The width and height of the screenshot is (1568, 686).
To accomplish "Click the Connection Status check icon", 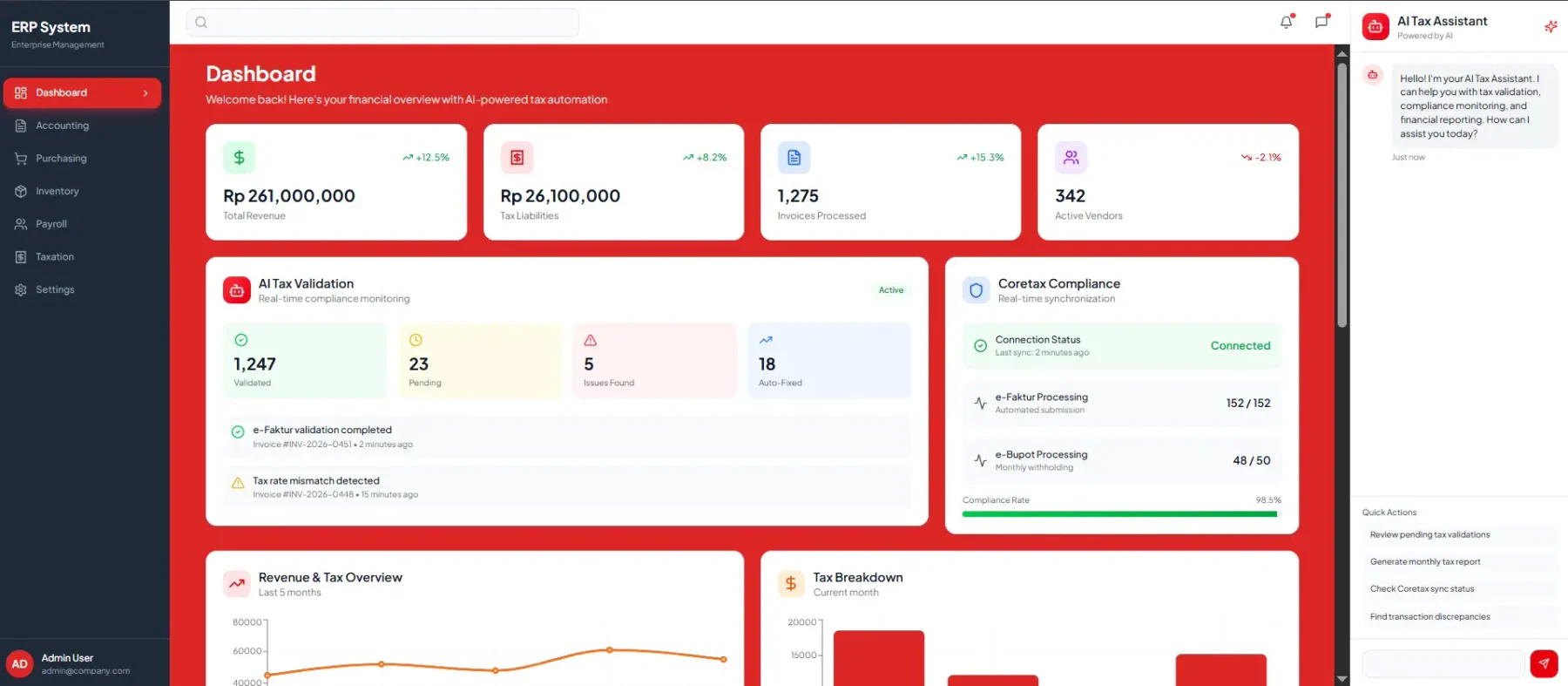I will tap(980, 346).
